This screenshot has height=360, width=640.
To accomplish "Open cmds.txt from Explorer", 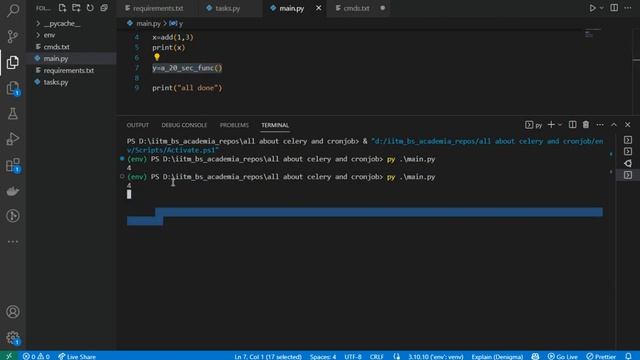I will point(56,47).
